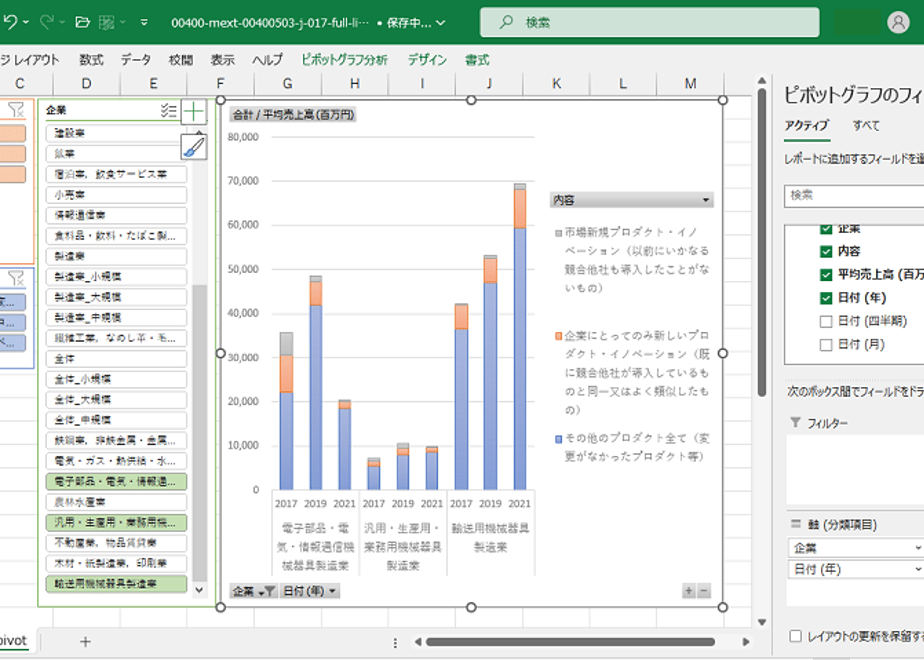Open the 数式 ribbon tab
Screen dimensions: 924x660
click(x=91, y=60)
